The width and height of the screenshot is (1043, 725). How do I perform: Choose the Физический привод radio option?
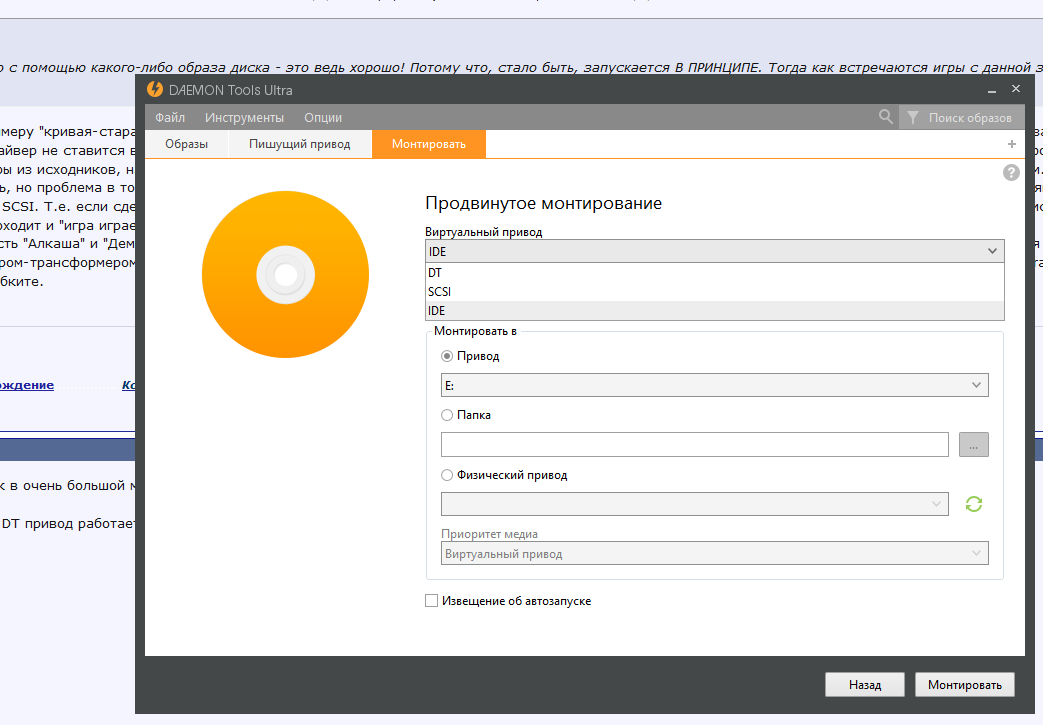tap(447, 475)
